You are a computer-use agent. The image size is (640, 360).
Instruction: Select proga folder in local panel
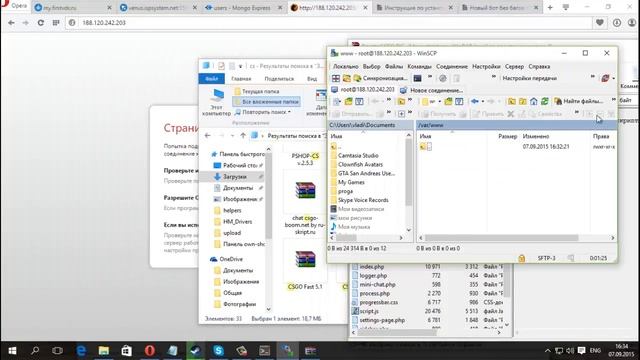pos(342,191)
